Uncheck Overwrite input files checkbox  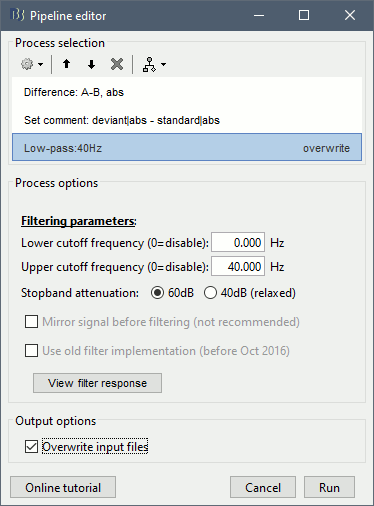click(x=31, y=446)
